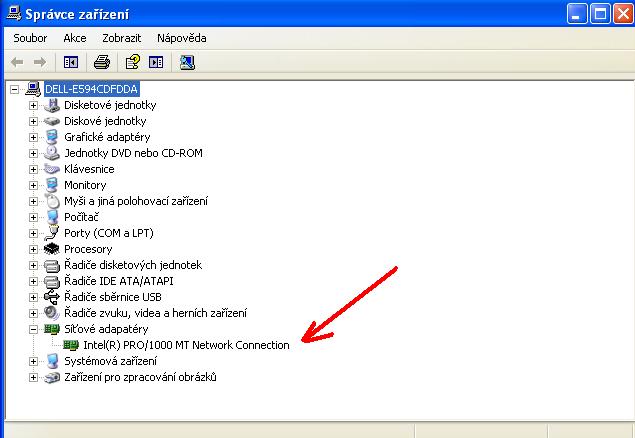This screenshot has width=635, height=438.
Task: Toggle the console tree pane icon
Action: [71, 62]
